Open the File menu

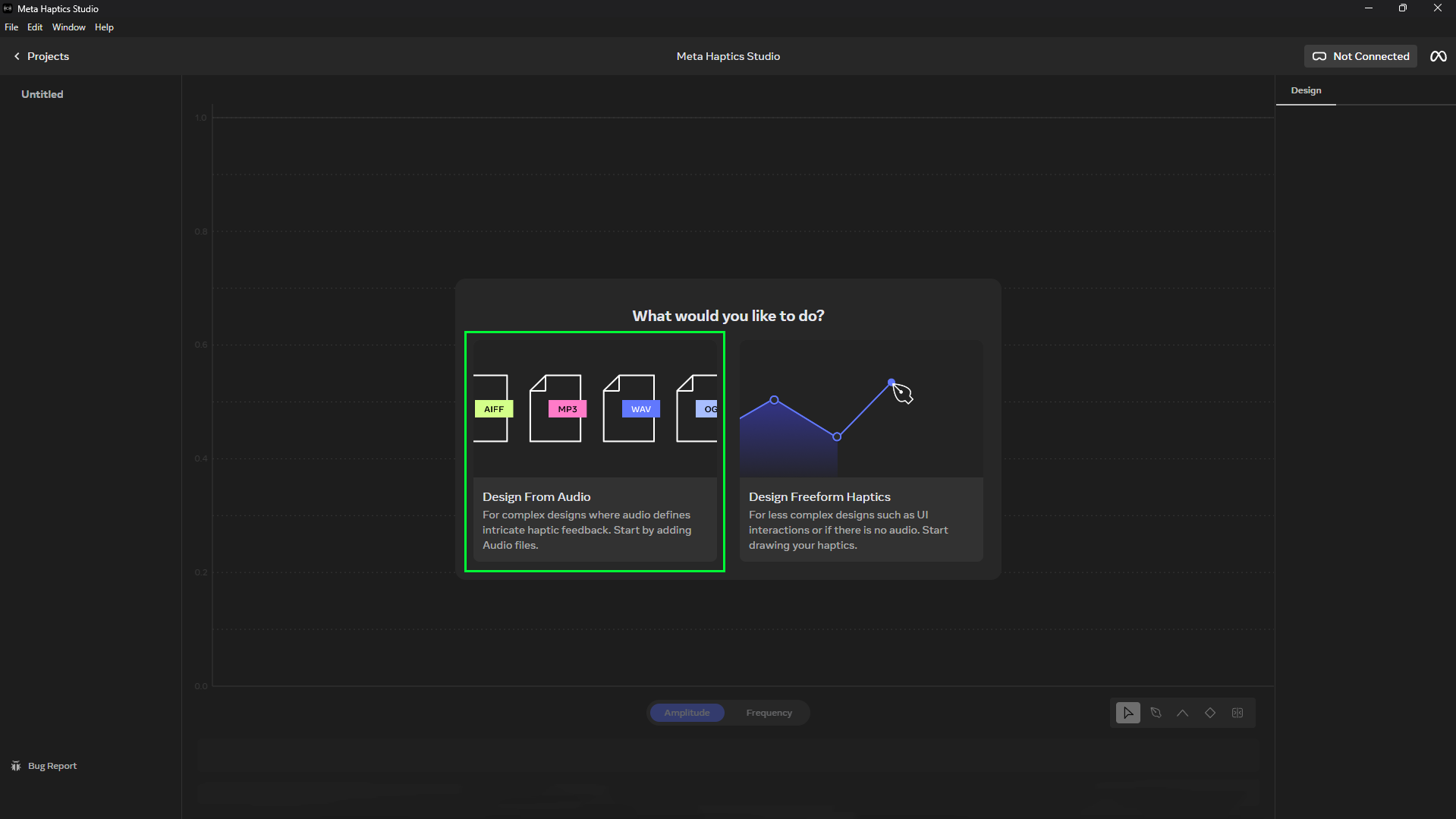tap(11, 27)
